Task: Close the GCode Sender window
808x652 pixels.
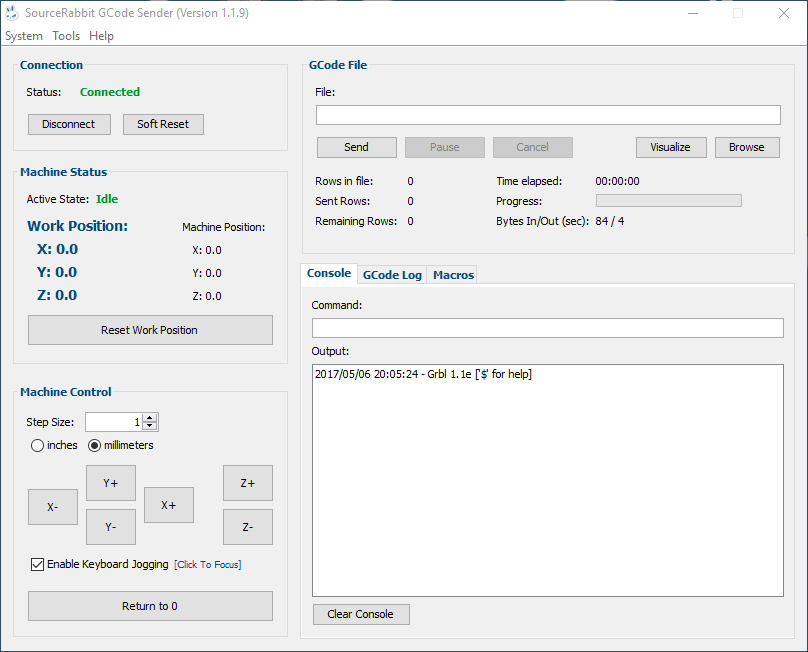Action: coord(784,13)
